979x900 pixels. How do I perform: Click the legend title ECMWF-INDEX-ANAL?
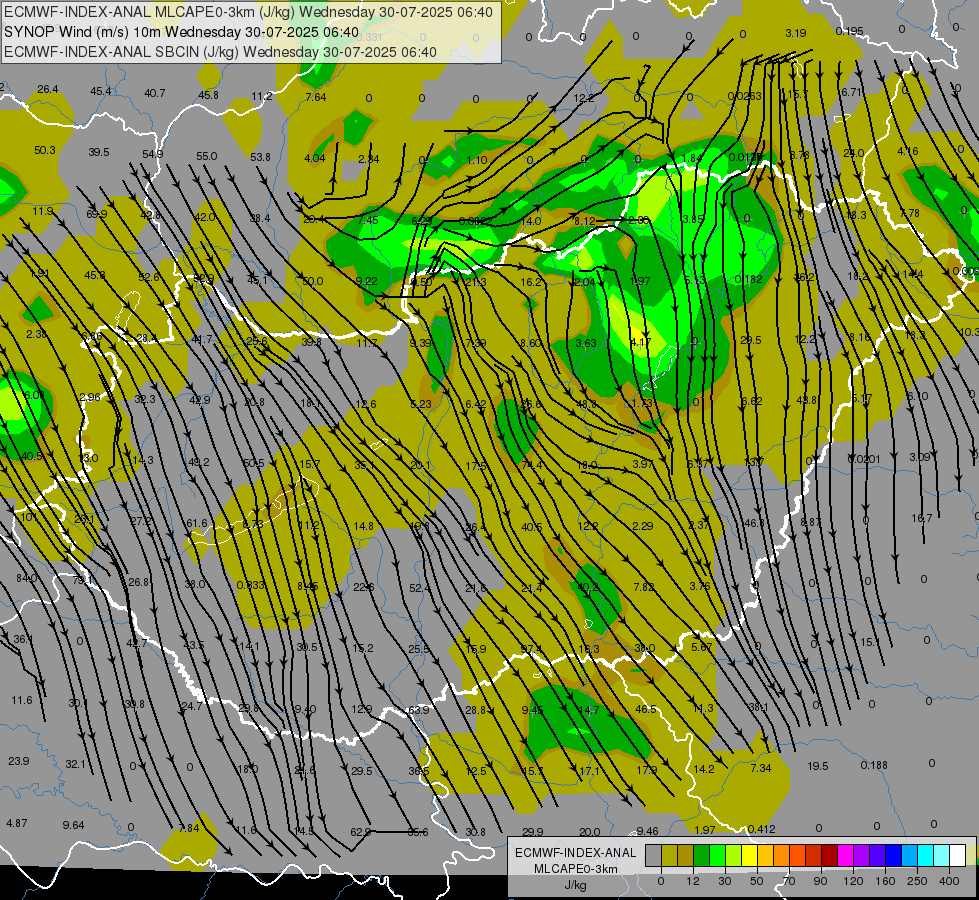(575, 853)
